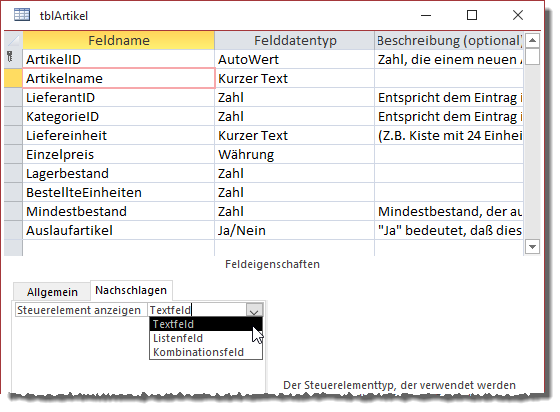The image size is (560, 412).
Task: Click the primary key icon beside ArtikelID
Action: point(10,57)
